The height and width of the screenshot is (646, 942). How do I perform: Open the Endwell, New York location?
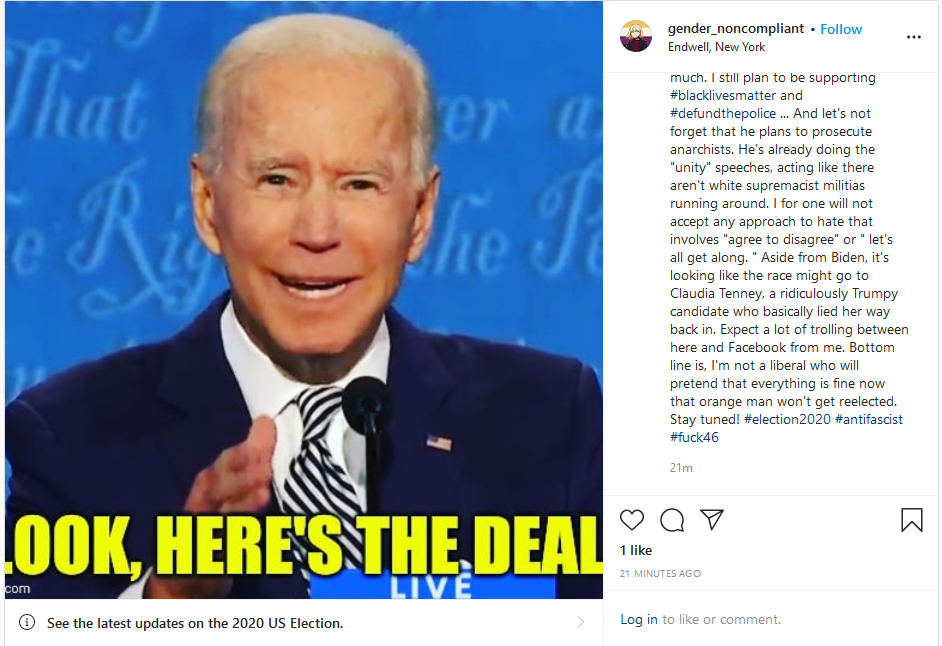coord(716,47)
